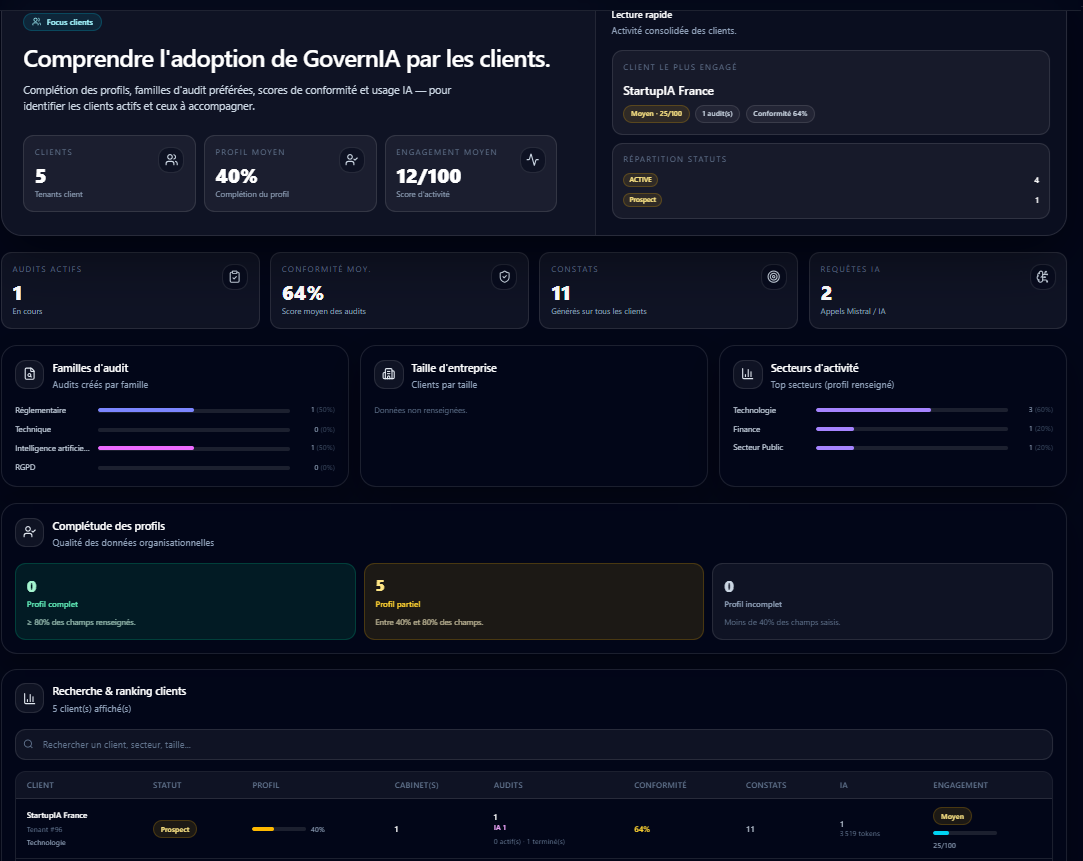Click the Secteur Public progress bar
The width and height of the screenshot is (1083, 861).
[912, 447]
